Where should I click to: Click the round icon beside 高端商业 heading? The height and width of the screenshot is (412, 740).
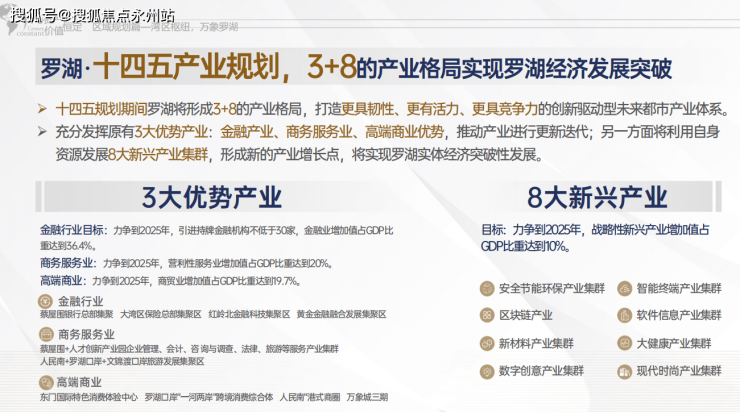pyautogui.click(x=46, y=382)
